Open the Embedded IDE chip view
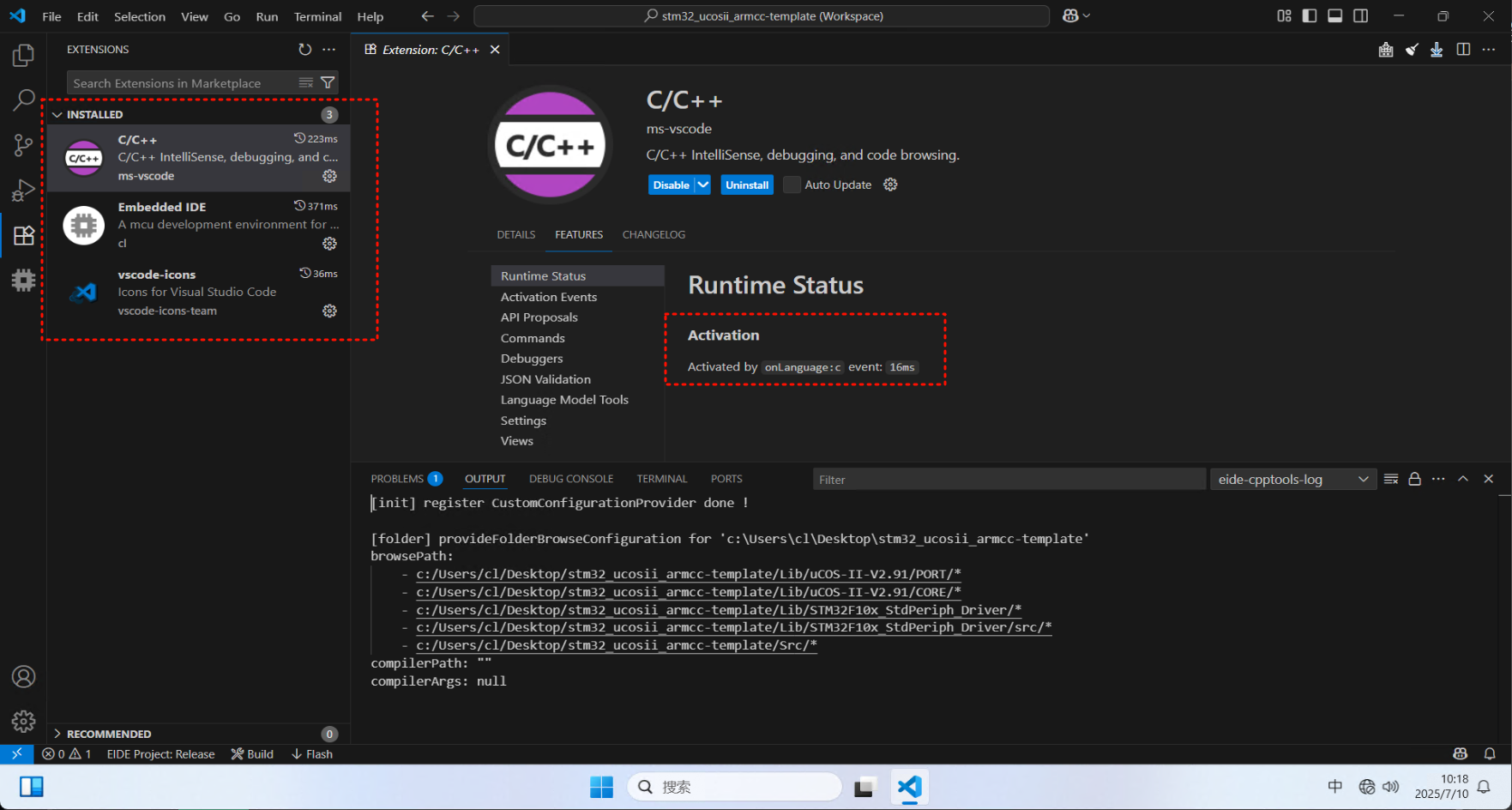 click(x=23, y=280)
